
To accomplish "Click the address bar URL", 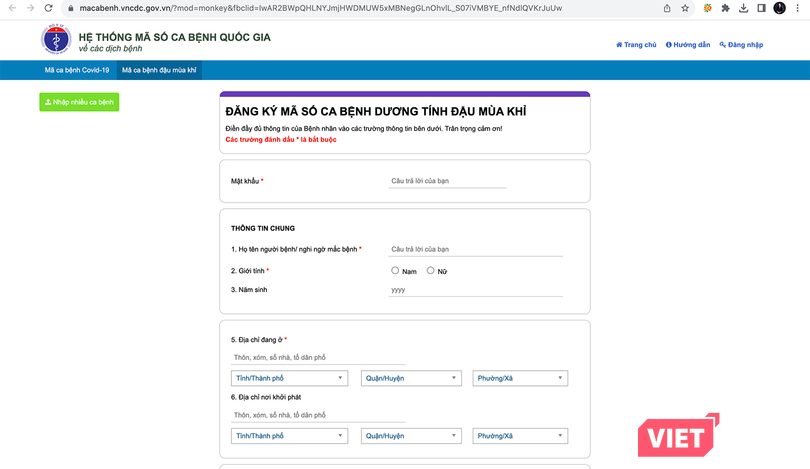I will (x=320, y=8).
